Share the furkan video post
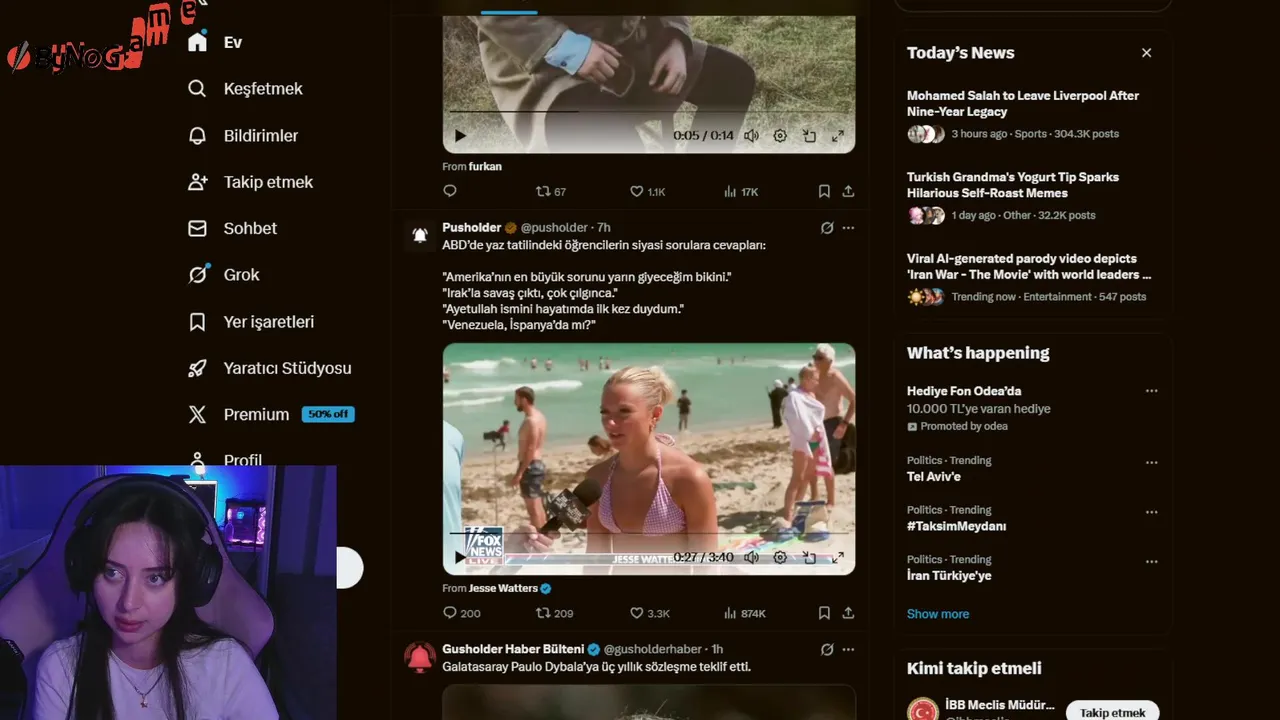1280x720 pixels. (848, 191)
